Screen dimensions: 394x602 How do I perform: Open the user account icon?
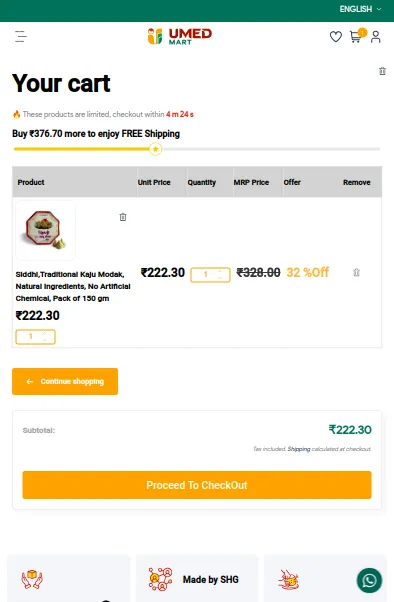(x=376, y=37)
